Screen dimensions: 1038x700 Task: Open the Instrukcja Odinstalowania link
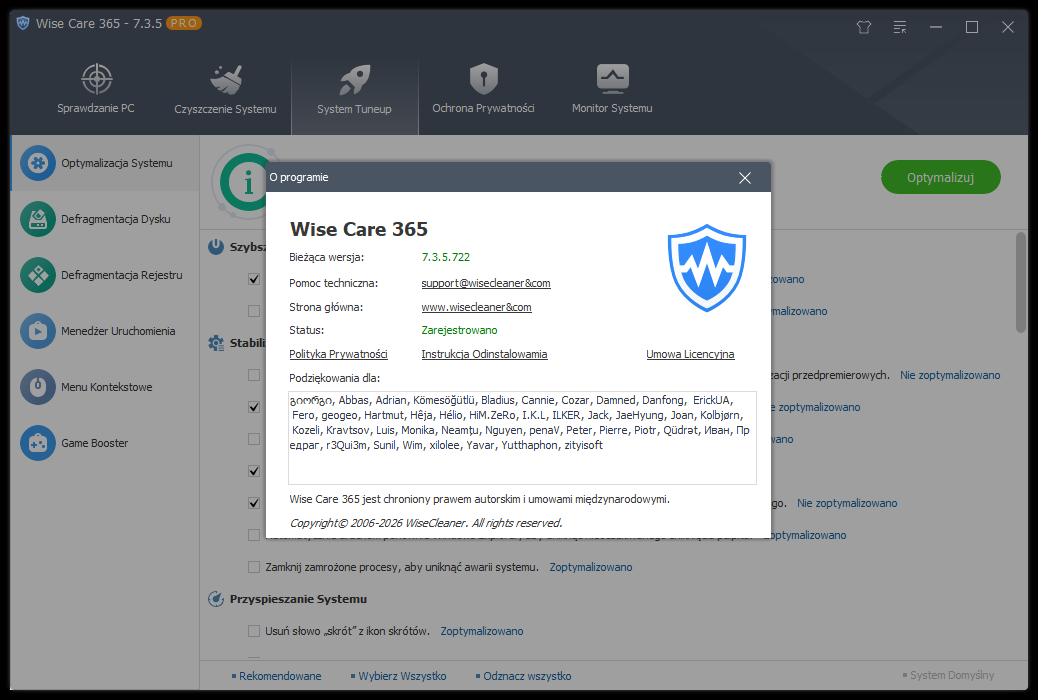(x=485, y=354)
